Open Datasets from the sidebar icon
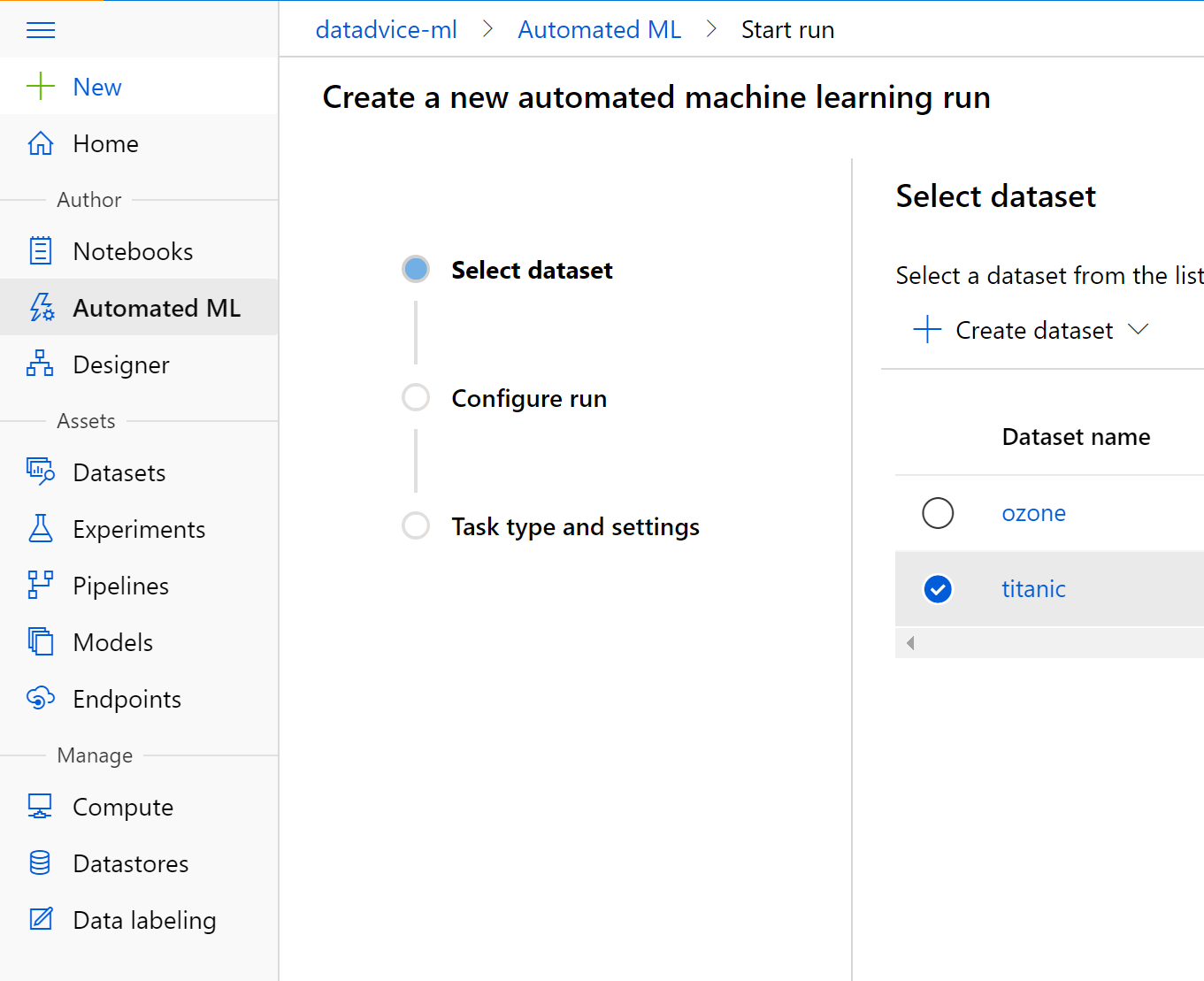The image size is (1204, 981). click(40, 471)
